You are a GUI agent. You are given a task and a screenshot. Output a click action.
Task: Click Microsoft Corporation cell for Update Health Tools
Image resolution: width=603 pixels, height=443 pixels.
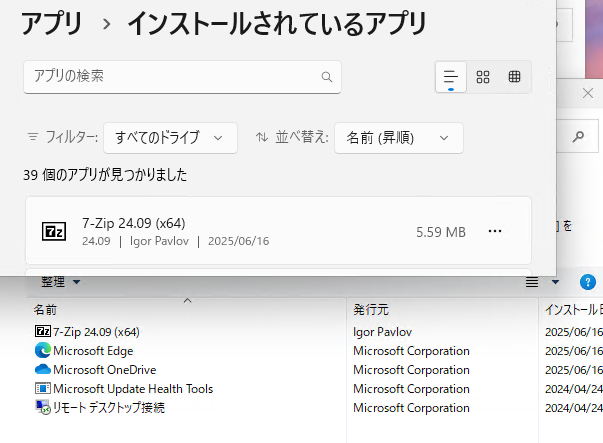pos(411,388)
